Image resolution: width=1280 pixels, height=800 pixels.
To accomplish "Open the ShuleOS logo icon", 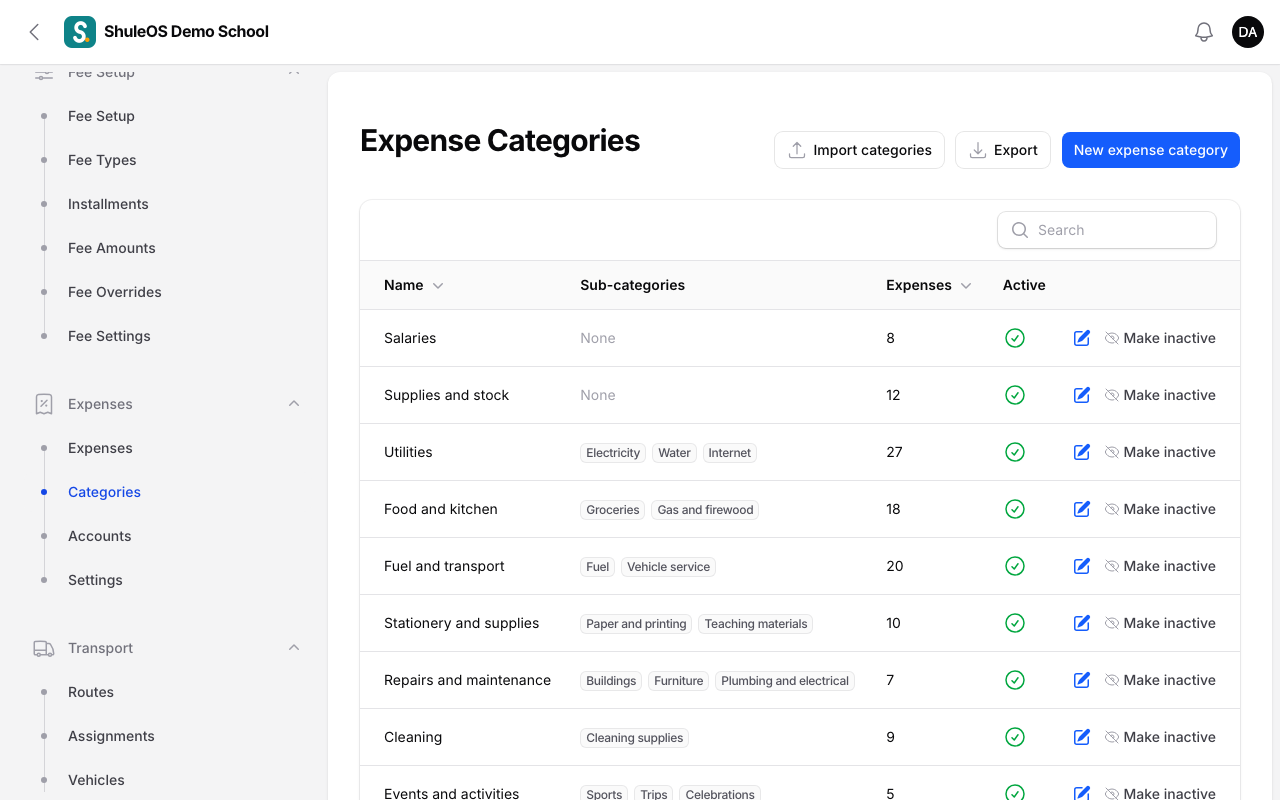I will point(80,32).
